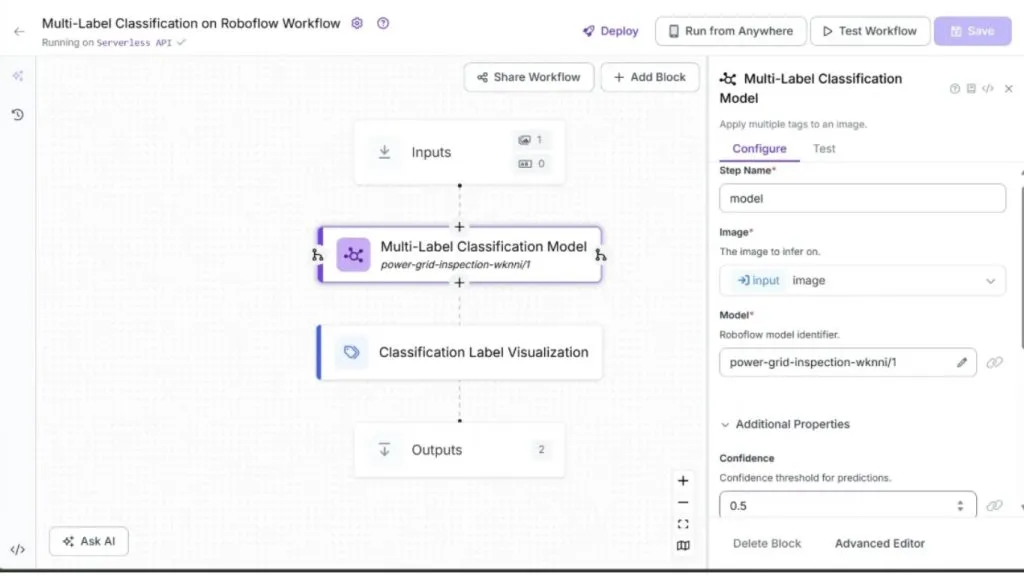Close the Multi-Label Classification Model panel

1008,89
